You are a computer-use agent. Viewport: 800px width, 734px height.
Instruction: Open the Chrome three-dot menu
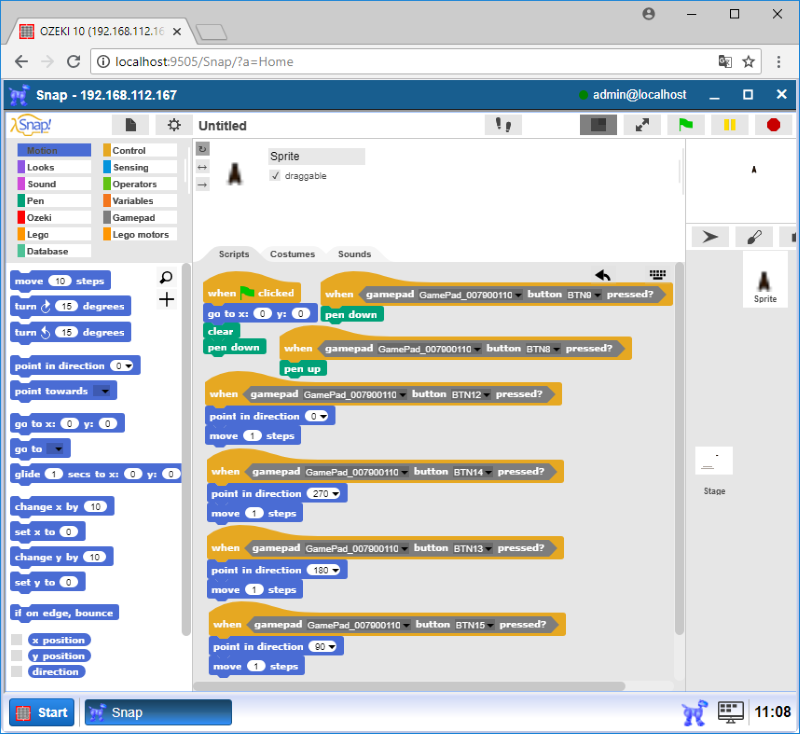pyautogui.click(x=779, y=62)
